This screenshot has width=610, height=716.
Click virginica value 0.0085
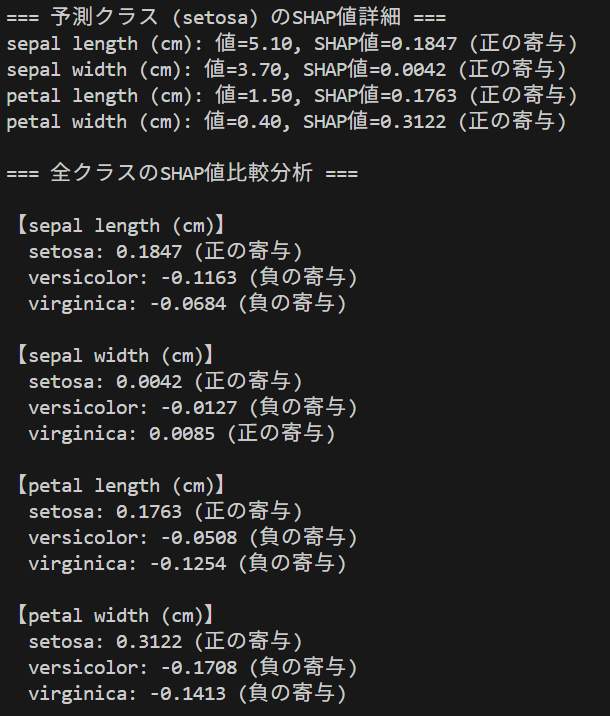182,434
